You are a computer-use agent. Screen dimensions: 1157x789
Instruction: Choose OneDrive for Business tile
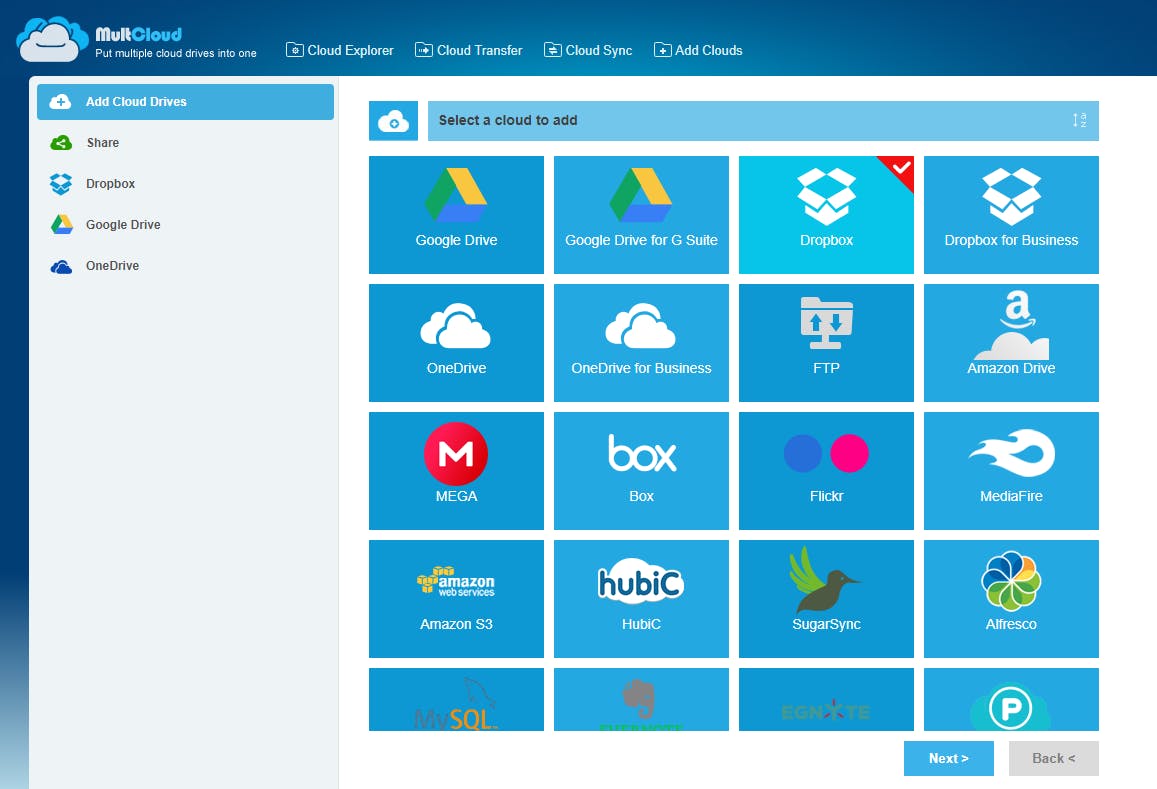coord(641,342)
